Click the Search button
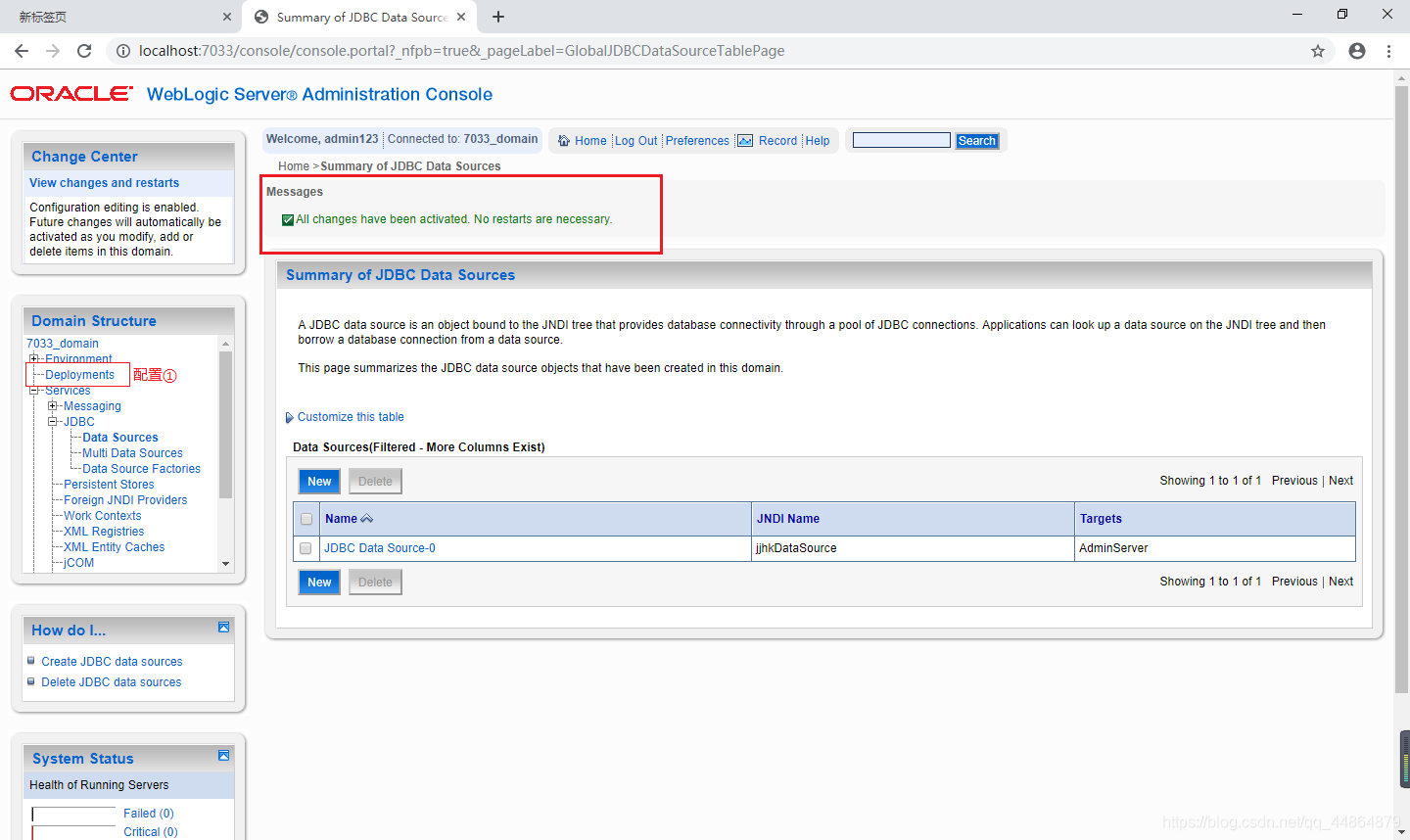1410x840 pixels. tap(977, 141)
